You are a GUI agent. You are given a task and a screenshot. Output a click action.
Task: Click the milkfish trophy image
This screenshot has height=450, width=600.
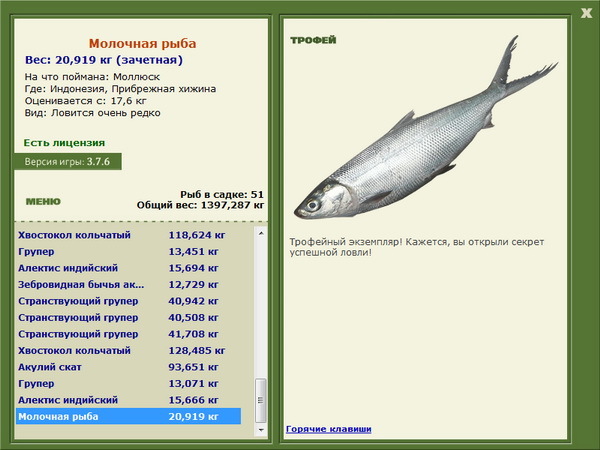tap(425, 128)
